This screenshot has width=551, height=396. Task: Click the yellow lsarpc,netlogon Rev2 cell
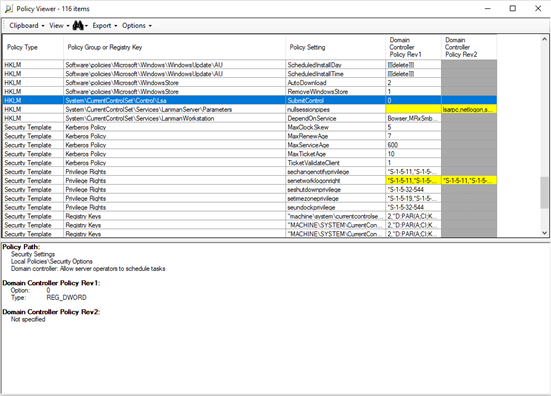click(x=469, y=109)
